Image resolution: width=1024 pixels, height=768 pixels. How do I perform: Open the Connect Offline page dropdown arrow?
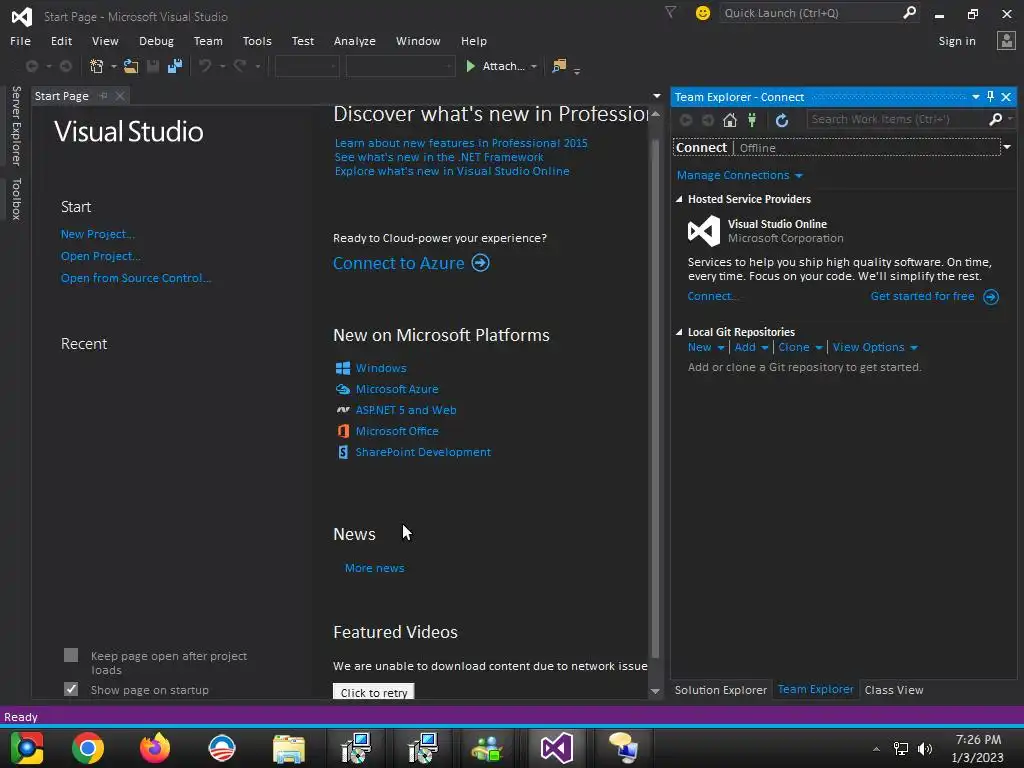coord(1007,147)
